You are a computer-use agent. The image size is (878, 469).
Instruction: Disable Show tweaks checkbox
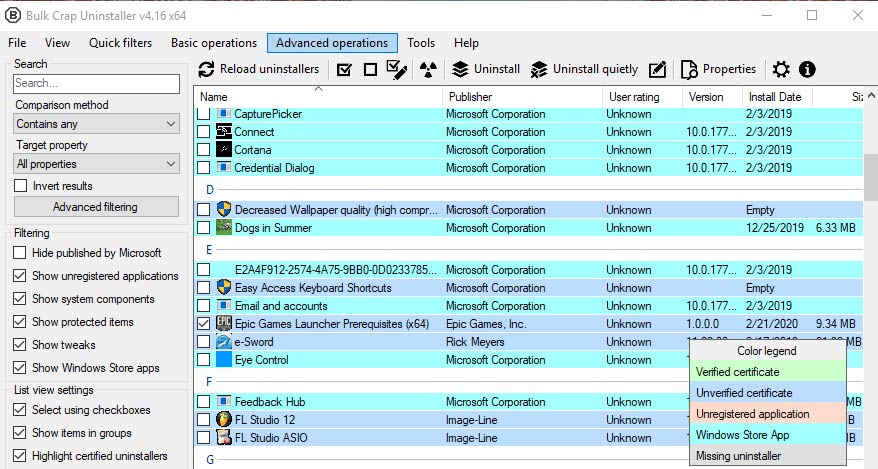20,344
